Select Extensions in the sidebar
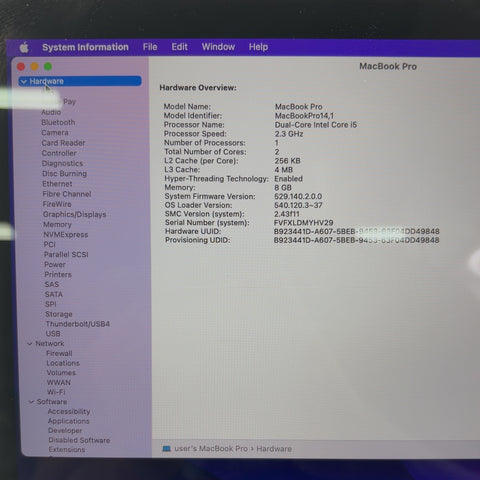The width and height of the screenshot is (480, 480). tap(67, 450)
